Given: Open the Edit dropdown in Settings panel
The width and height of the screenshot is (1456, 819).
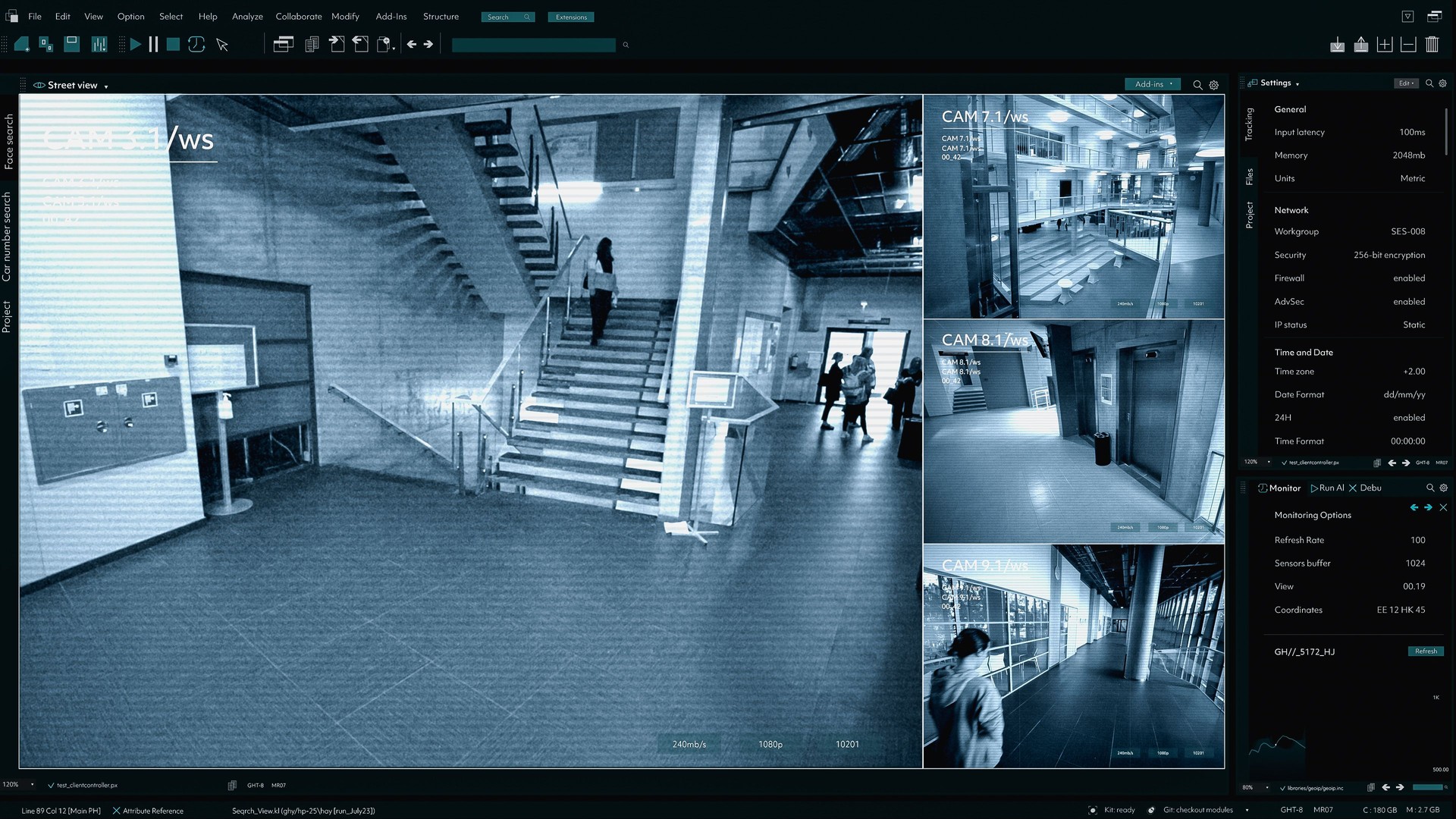Looking at the screenshot, I should point(1406,83).
